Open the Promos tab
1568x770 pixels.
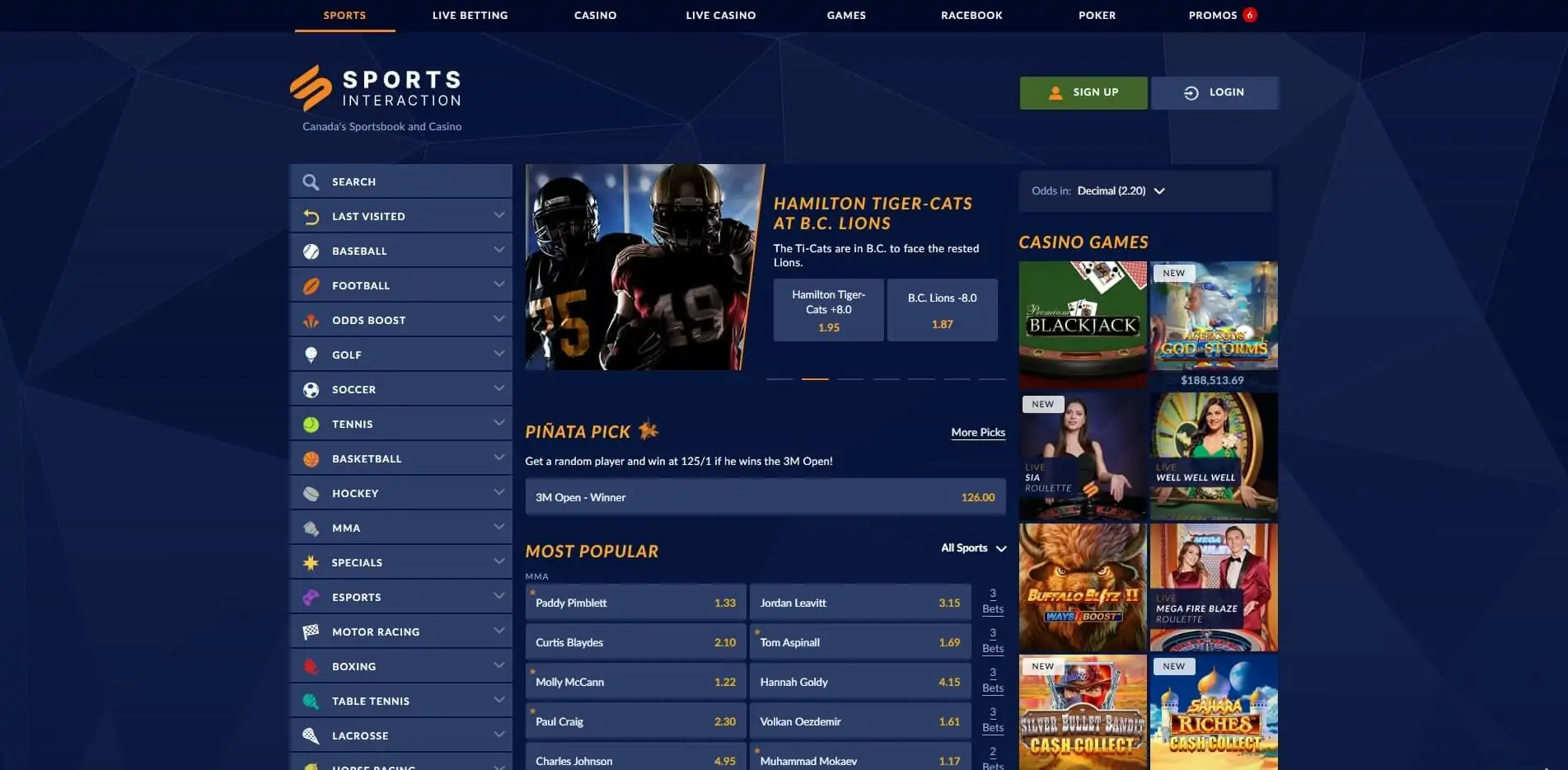(1213, 16)
